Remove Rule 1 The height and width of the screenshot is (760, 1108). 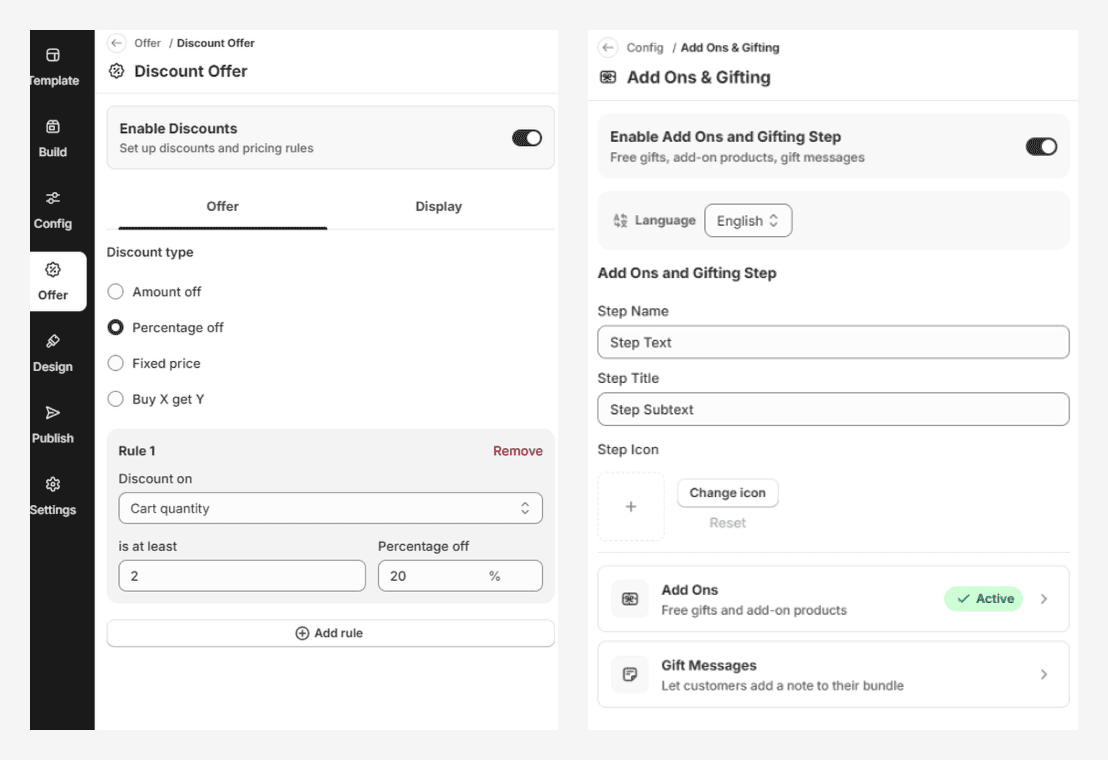tap(518, 451)
